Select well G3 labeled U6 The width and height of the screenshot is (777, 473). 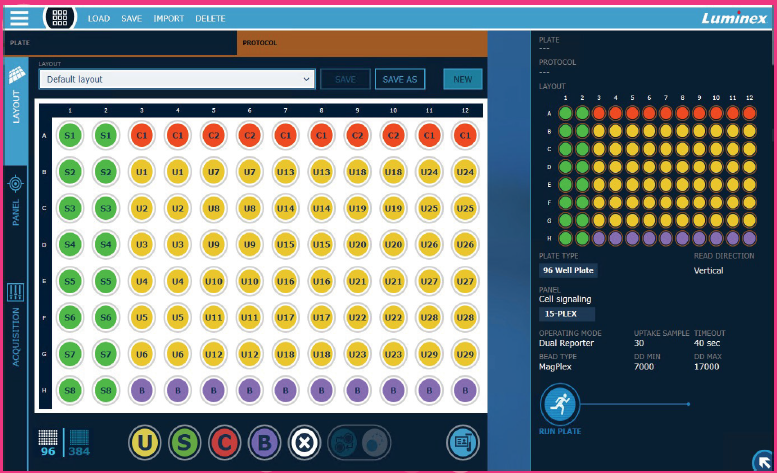pos(142,354)
